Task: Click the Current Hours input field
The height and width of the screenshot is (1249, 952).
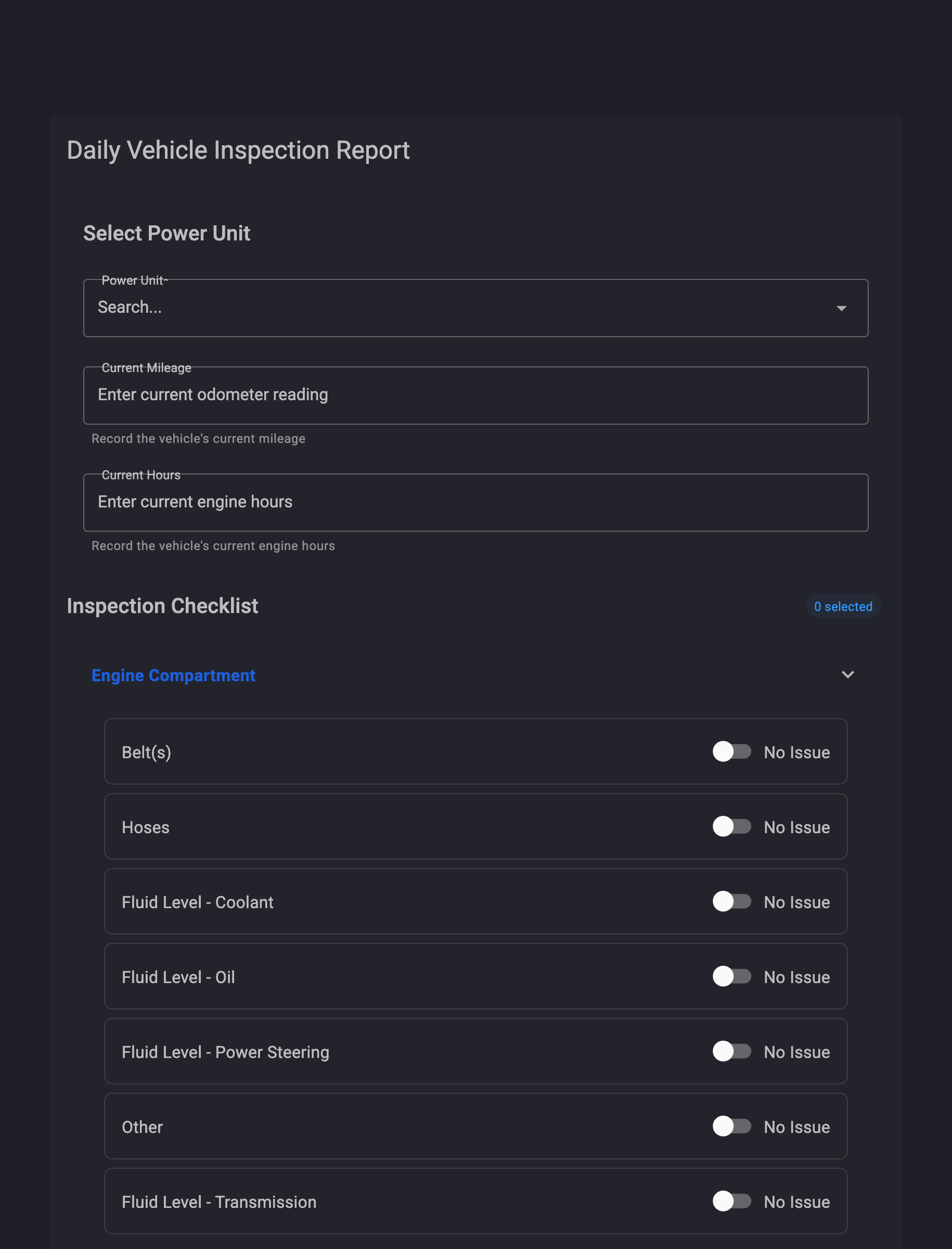Action: [x=475, y=502]
